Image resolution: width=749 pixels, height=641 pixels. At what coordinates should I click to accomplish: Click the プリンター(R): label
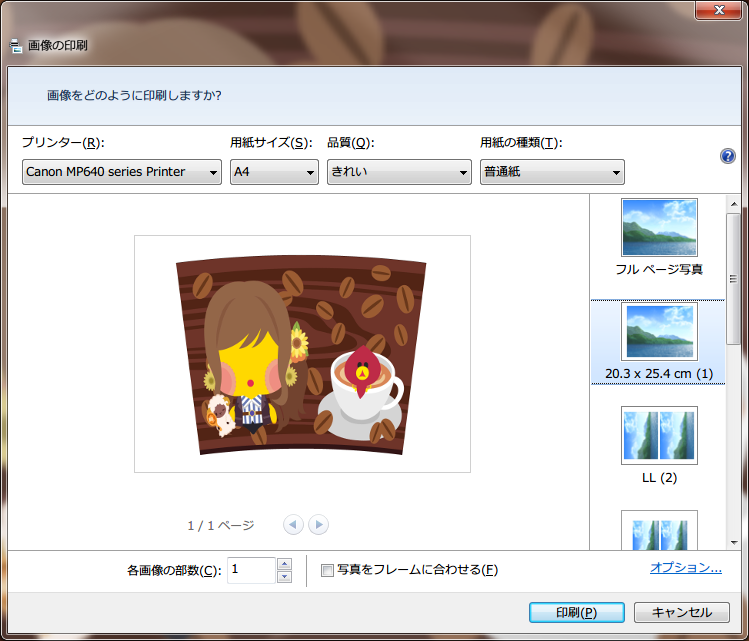coord(63,142)
